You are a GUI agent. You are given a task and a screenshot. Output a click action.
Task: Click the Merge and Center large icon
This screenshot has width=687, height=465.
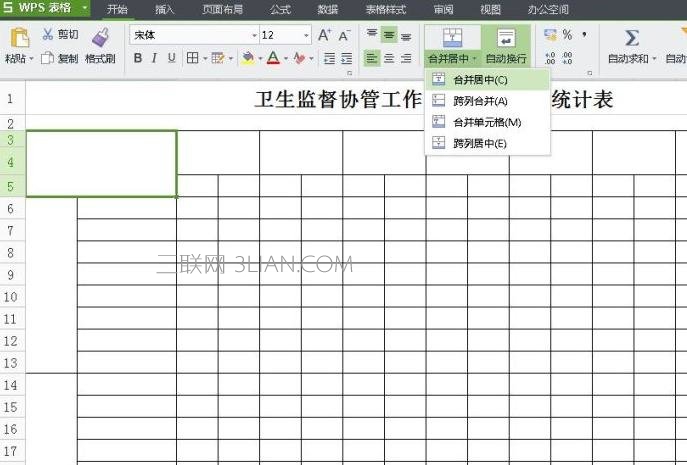[x=453, y=38]
